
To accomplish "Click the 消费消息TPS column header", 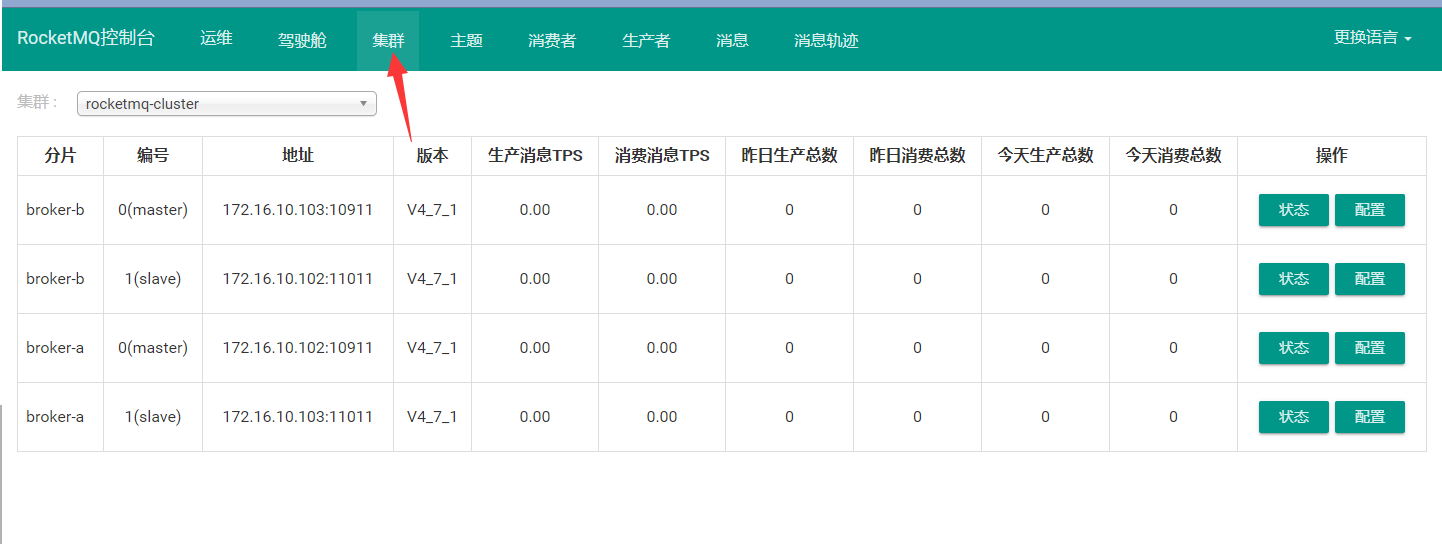I will 662,156.
